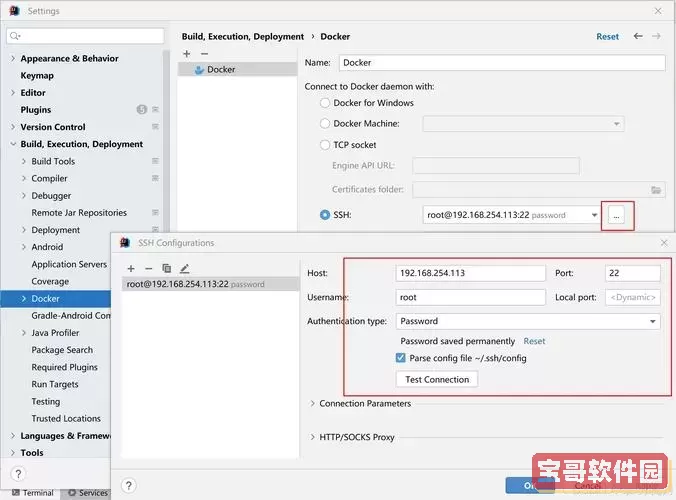Screen dimensions: 676x500
Task: Expand the Debugger subtree
Action: pos(24,195)
